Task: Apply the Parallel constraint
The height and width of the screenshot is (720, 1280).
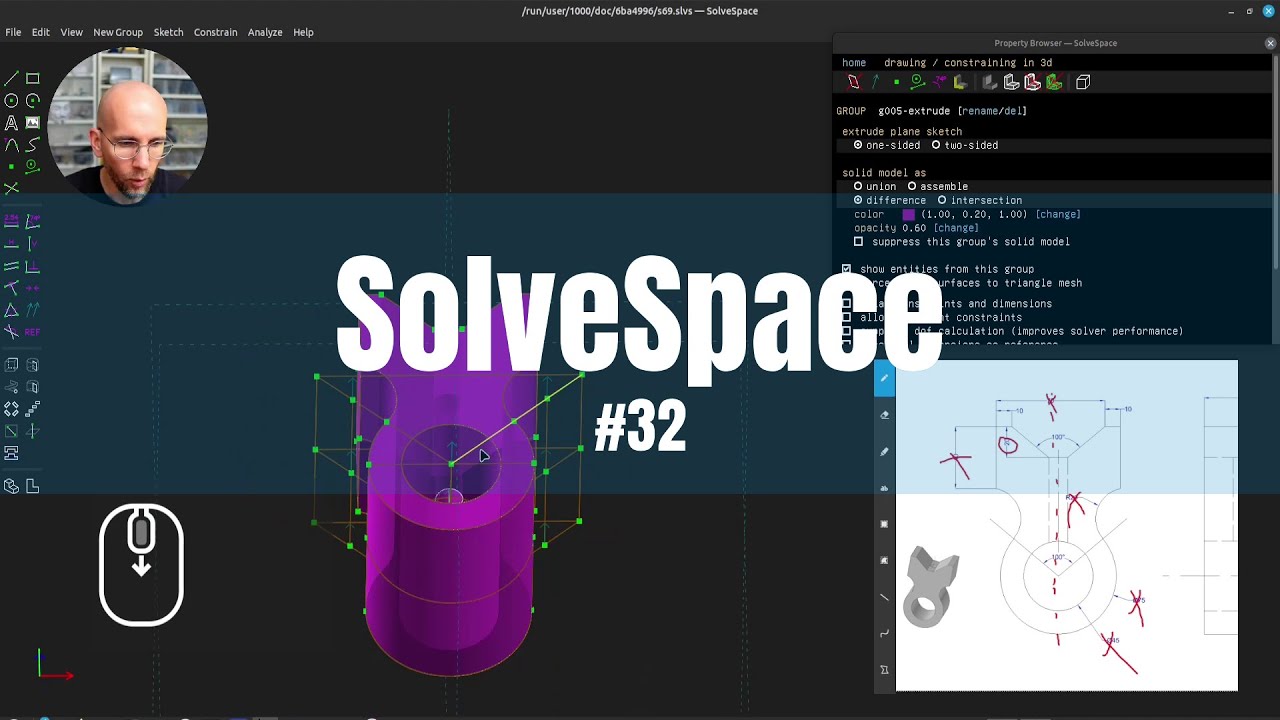Action: point(11,265)
